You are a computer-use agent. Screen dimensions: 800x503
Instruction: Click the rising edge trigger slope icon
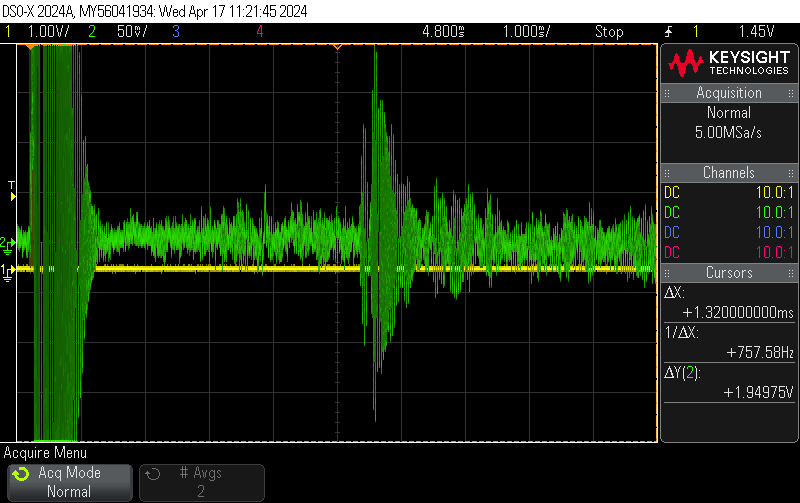(x=668, y=32)
